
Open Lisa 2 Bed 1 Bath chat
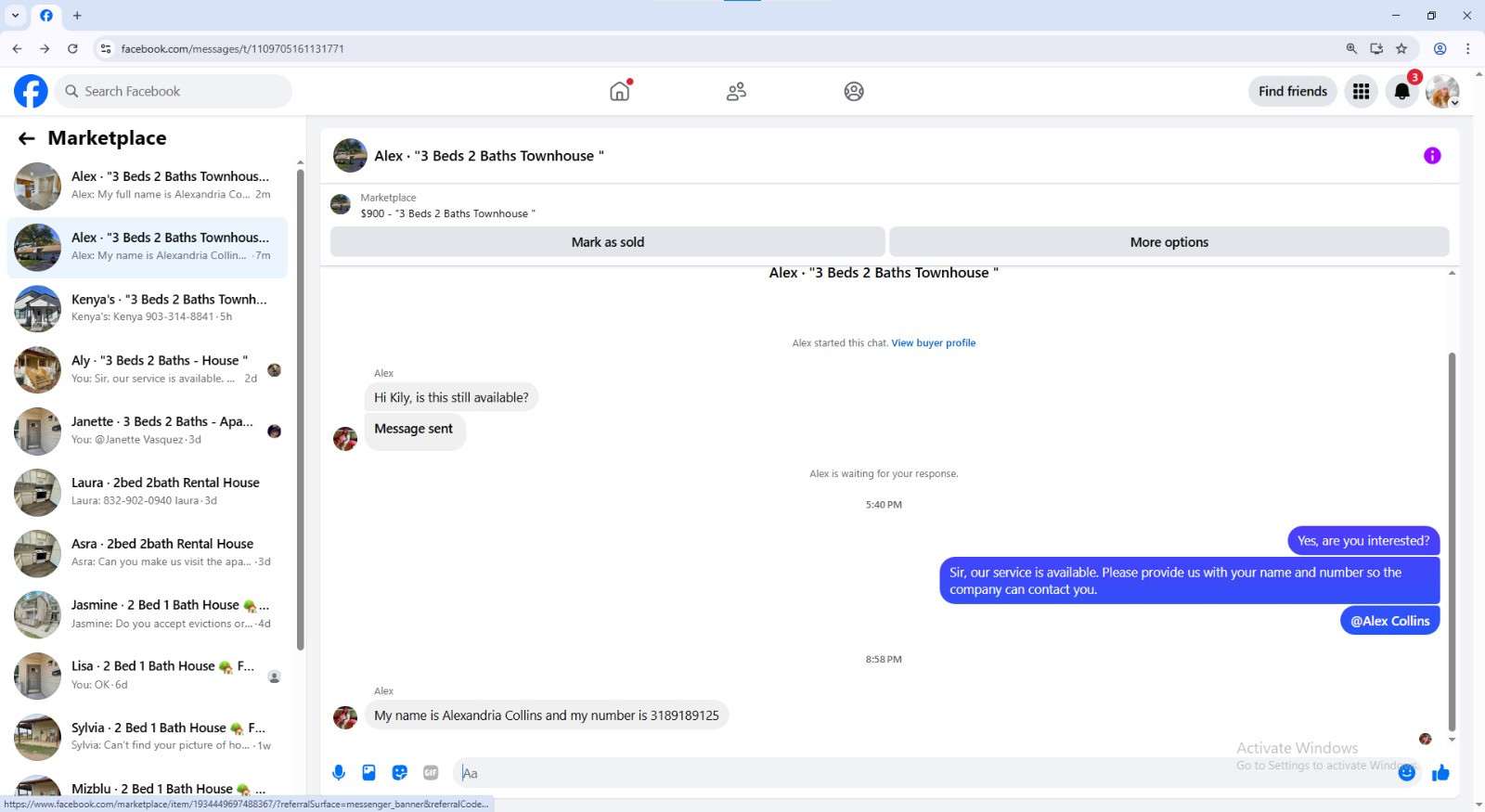point(148,676)
